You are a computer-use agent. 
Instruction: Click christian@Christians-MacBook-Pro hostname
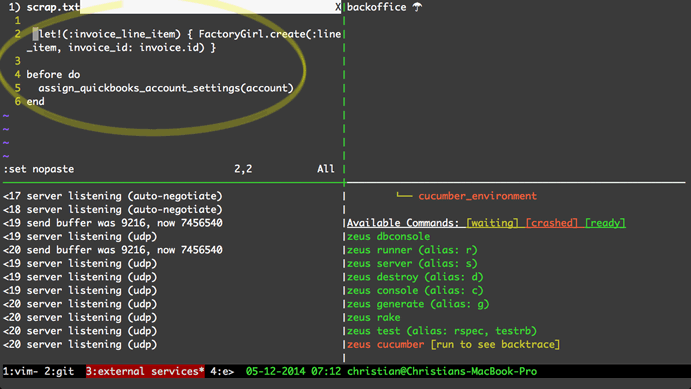(x=442, y=371)
